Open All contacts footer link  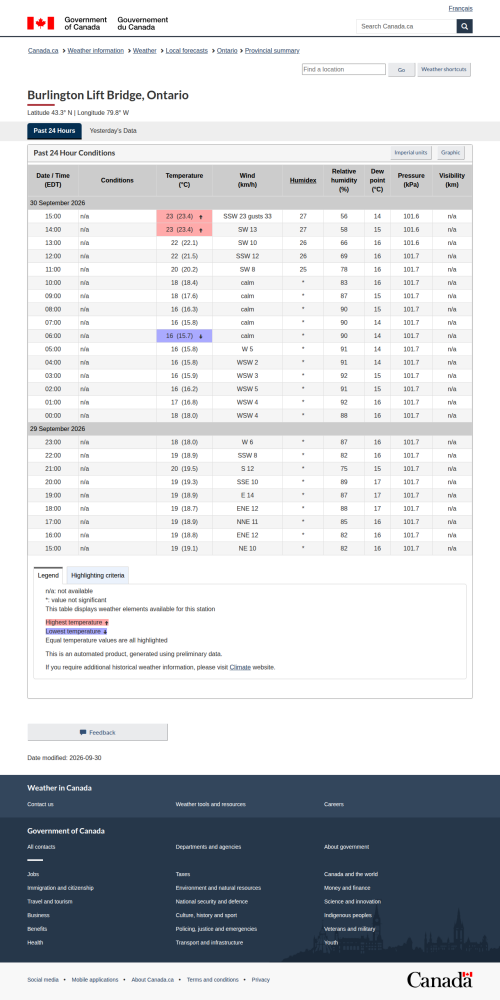(41, 847)
